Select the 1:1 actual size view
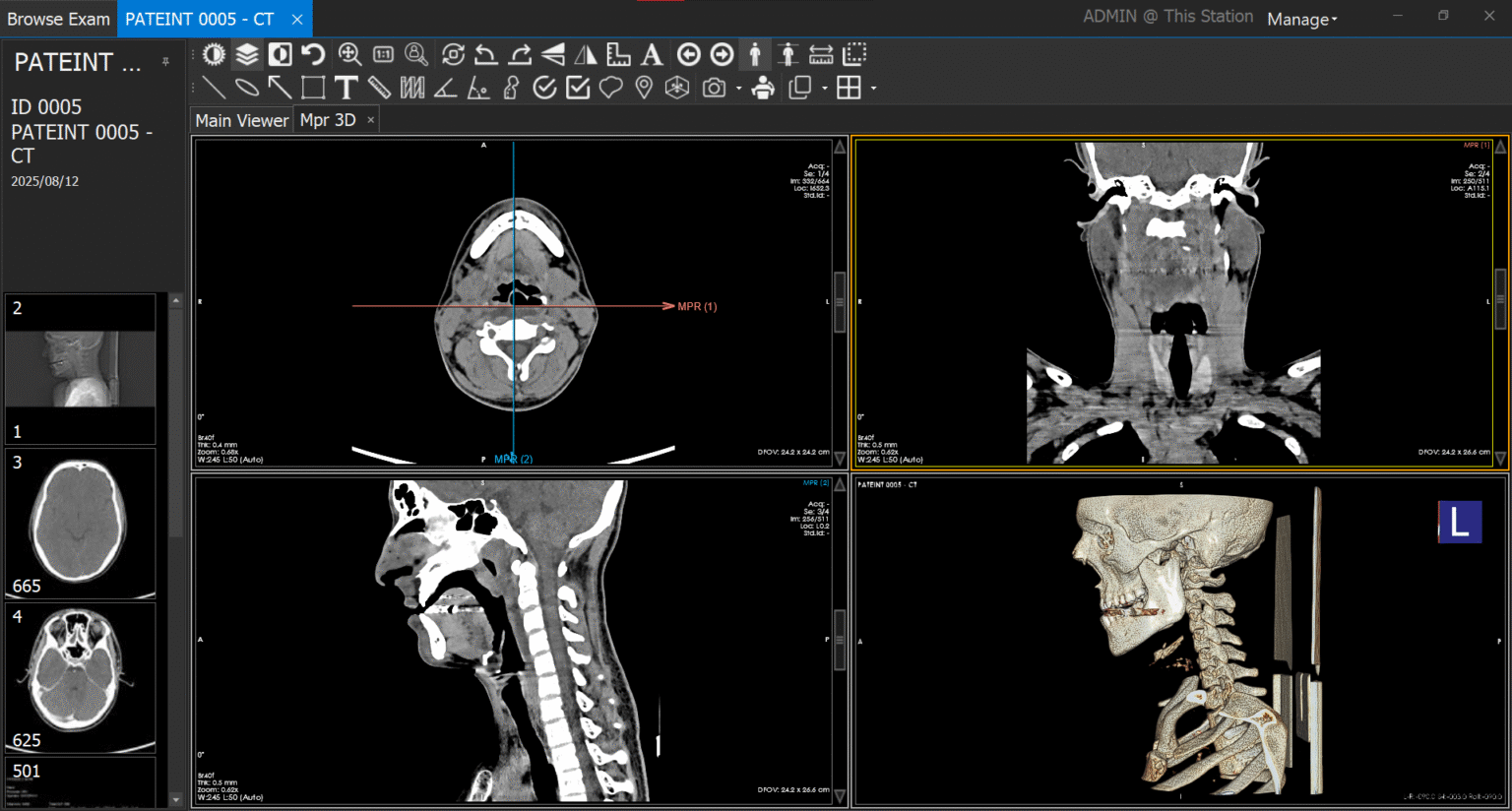 pyautogui.click(x=383, y=54)
